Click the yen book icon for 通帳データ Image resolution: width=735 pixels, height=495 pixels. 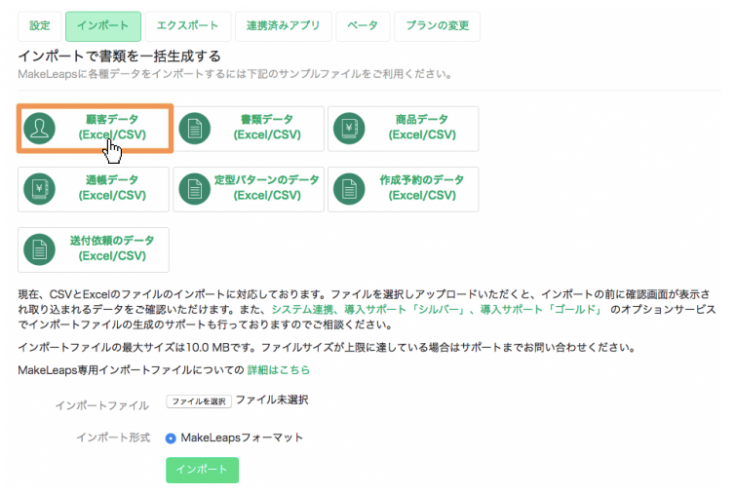tap(39, 189)
